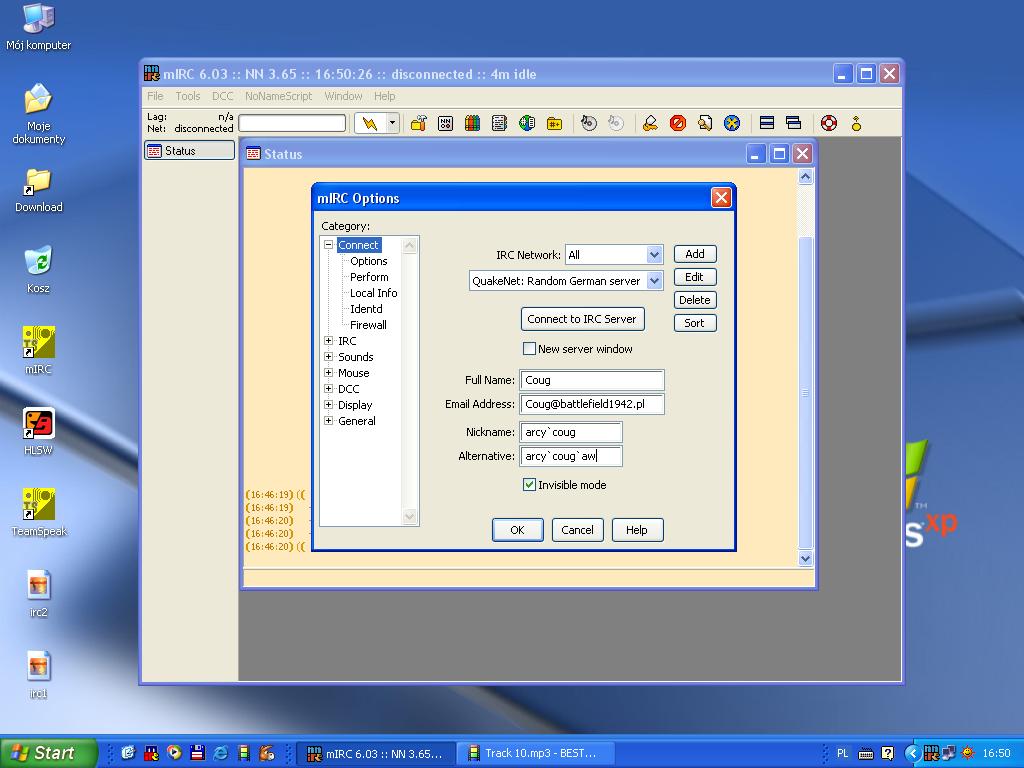Click the lifebuoy help icon in toolbar
Image resolution: width=1024 pixels, height=768 pixels.
[x=829, y=123]
